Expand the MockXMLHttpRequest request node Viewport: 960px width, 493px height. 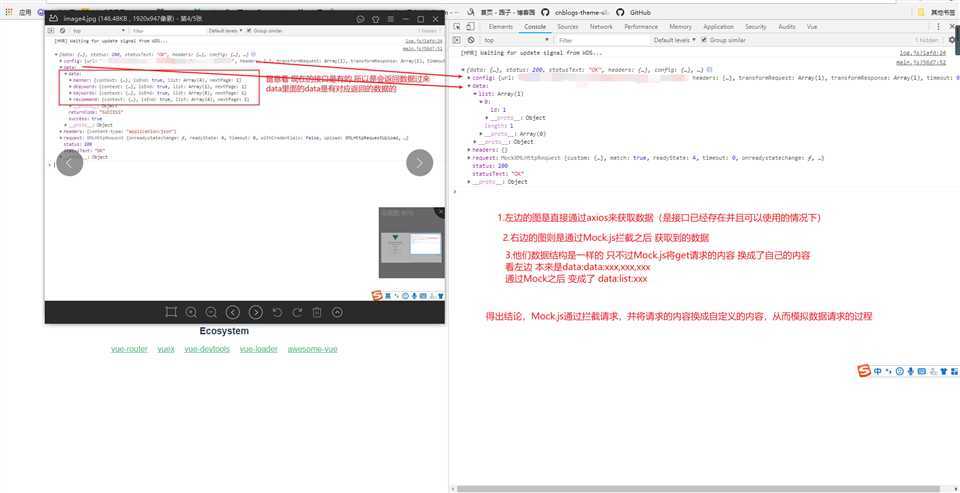tap(469, 158)
